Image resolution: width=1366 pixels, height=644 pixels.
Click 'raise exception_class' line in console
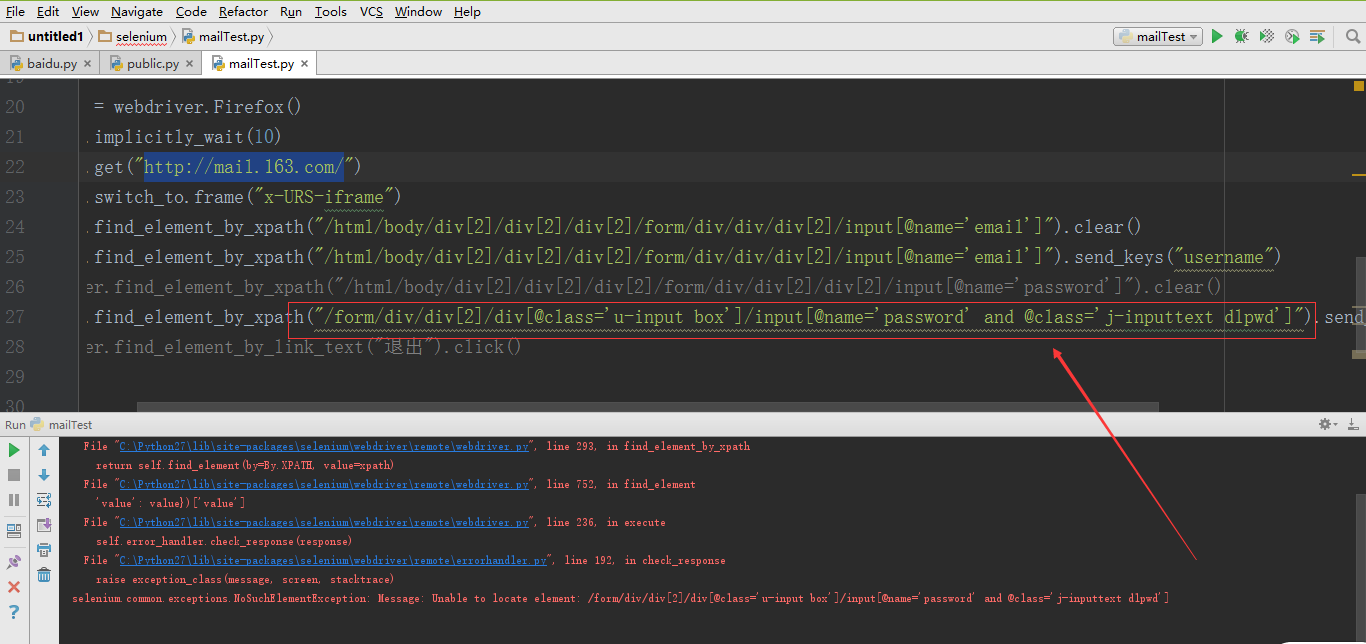pos(245,579)
